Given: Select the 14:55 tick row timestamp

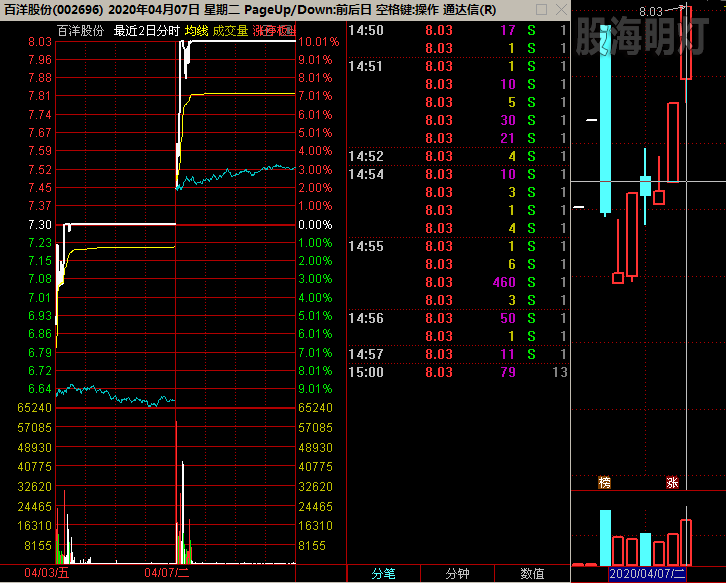Looking at the screenshot, I should point(366,246).
